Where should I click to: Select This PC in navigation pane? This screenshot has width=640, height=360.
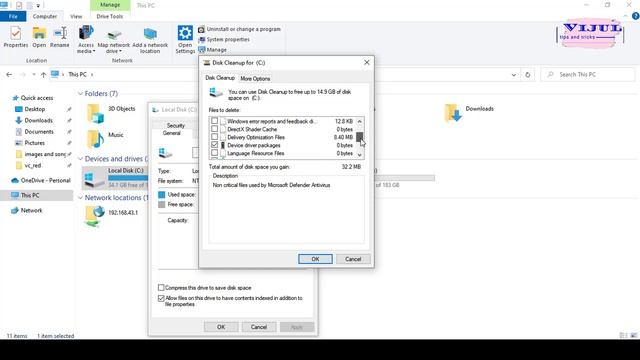[x=30, y=196]
